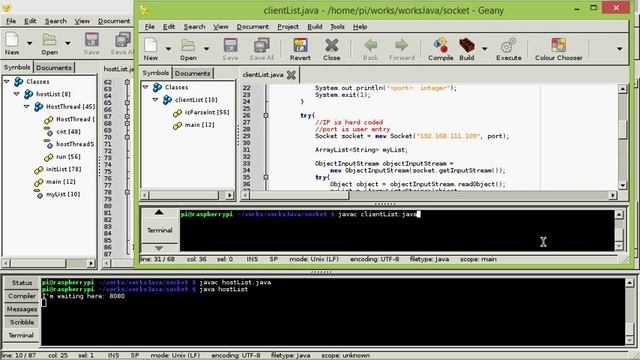Click Forward navigation arrow in toolbar
This screenshot has width=640, height=360.
pyautogui.click(x=402, y=45)
